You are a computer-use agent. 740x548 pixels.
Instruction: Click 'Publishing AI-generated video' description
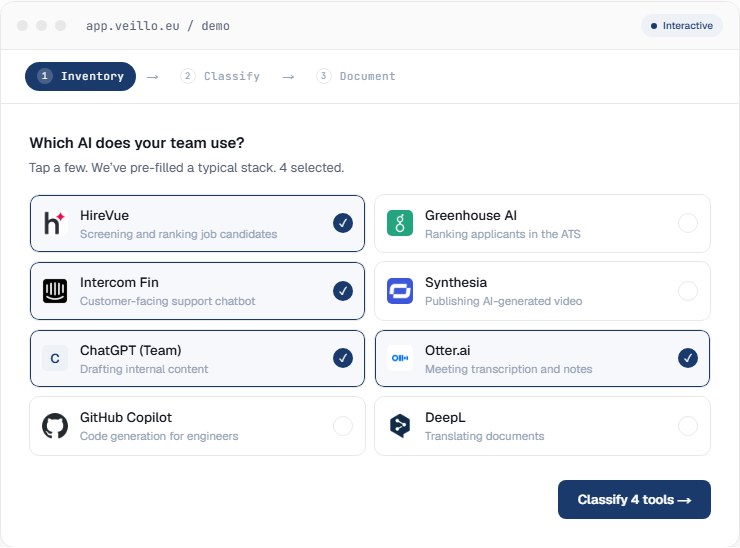(x=504, y=301)
